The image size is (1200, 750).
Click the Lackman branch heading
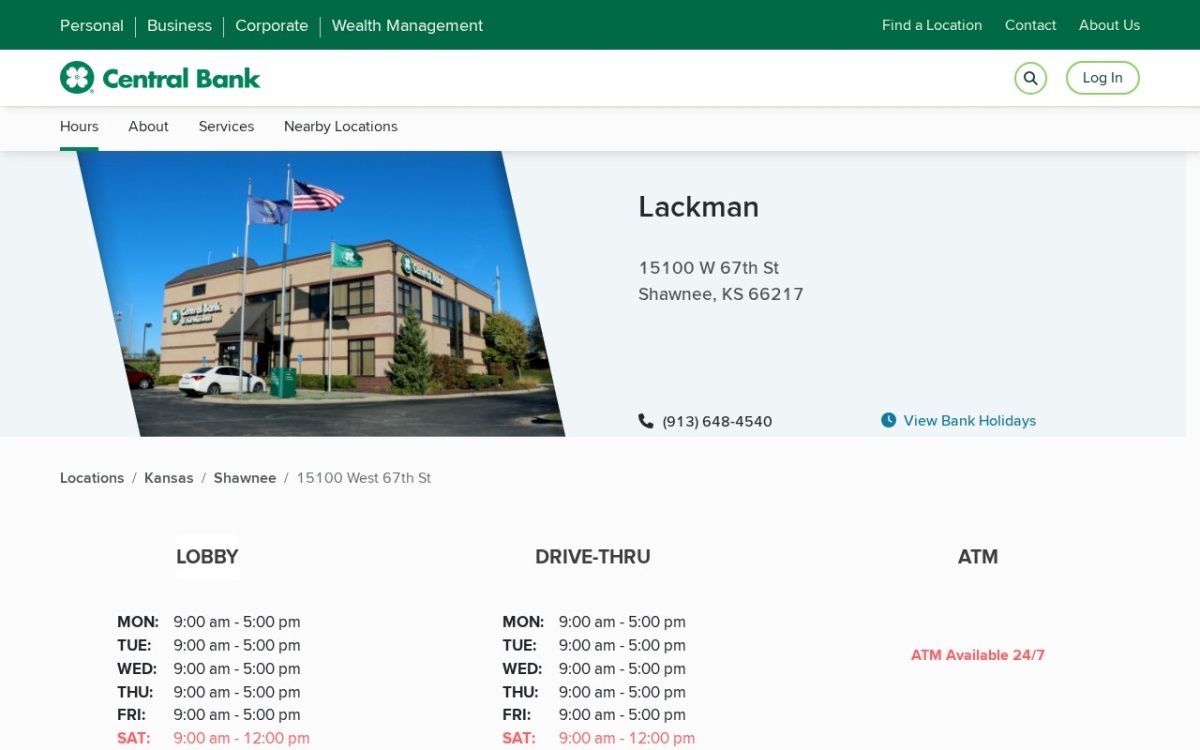[698, 207]
